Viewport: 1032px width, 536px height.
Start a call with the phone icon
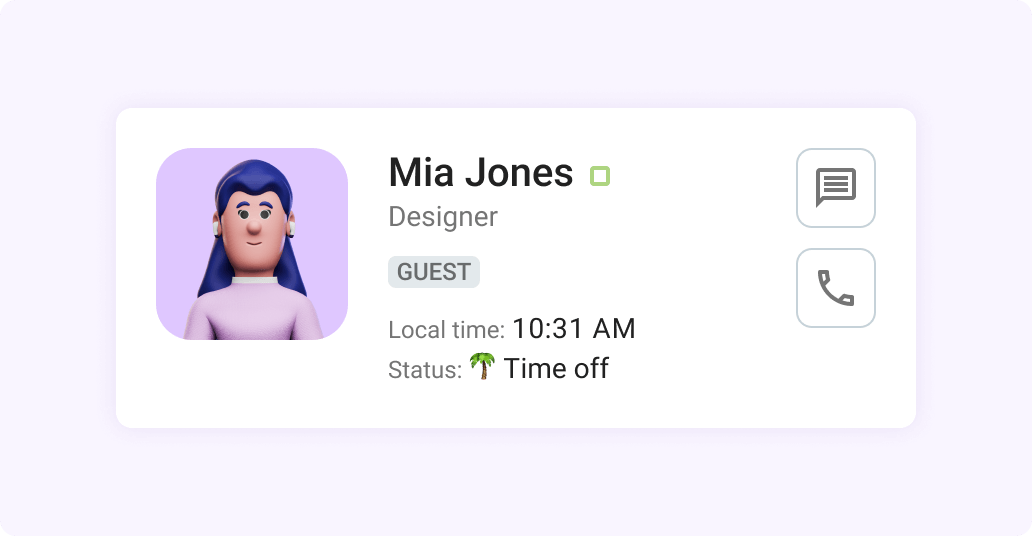(836, 288)
